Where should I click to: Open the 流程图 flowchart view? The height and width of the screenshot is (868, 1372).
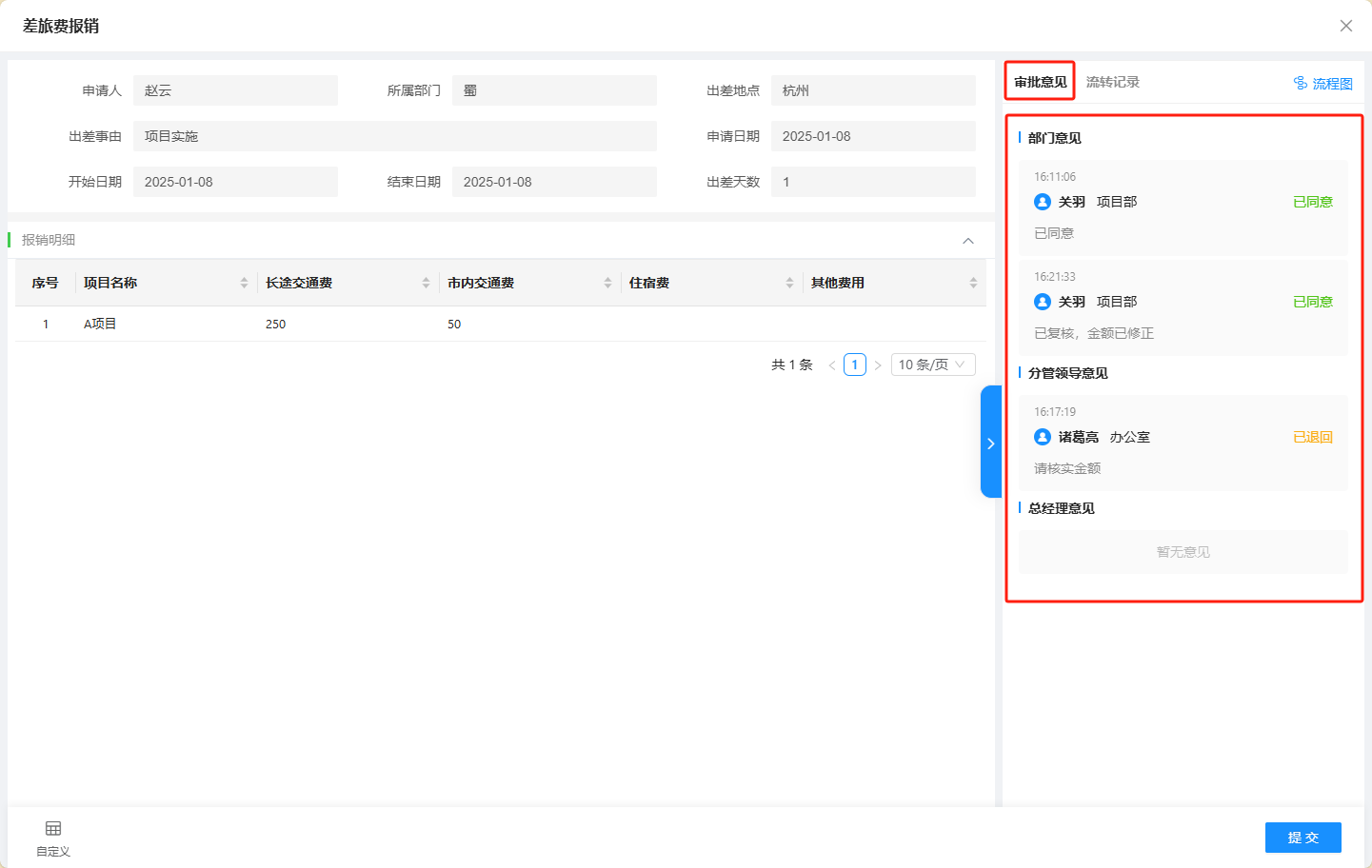[1322, 84]
